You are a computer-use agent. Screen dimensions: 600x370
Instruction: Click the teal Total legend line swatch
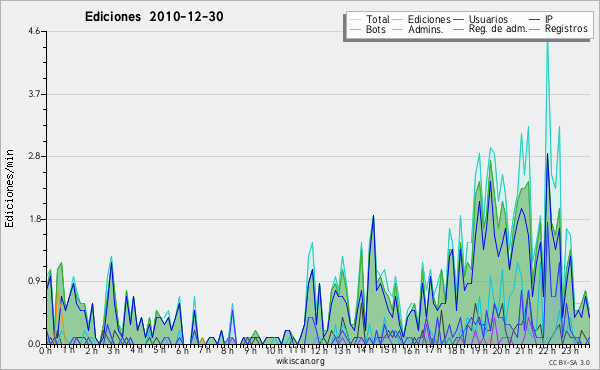click(355, 20)
